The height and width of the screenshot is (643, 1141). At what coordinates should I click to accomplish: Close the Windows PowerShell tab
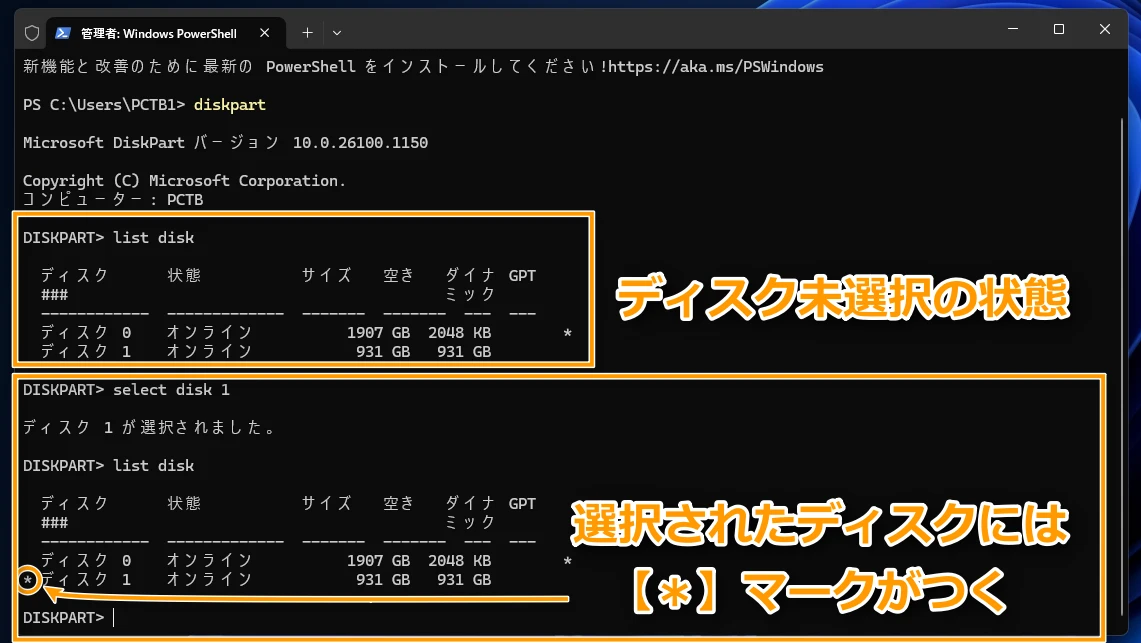[265, 33]
